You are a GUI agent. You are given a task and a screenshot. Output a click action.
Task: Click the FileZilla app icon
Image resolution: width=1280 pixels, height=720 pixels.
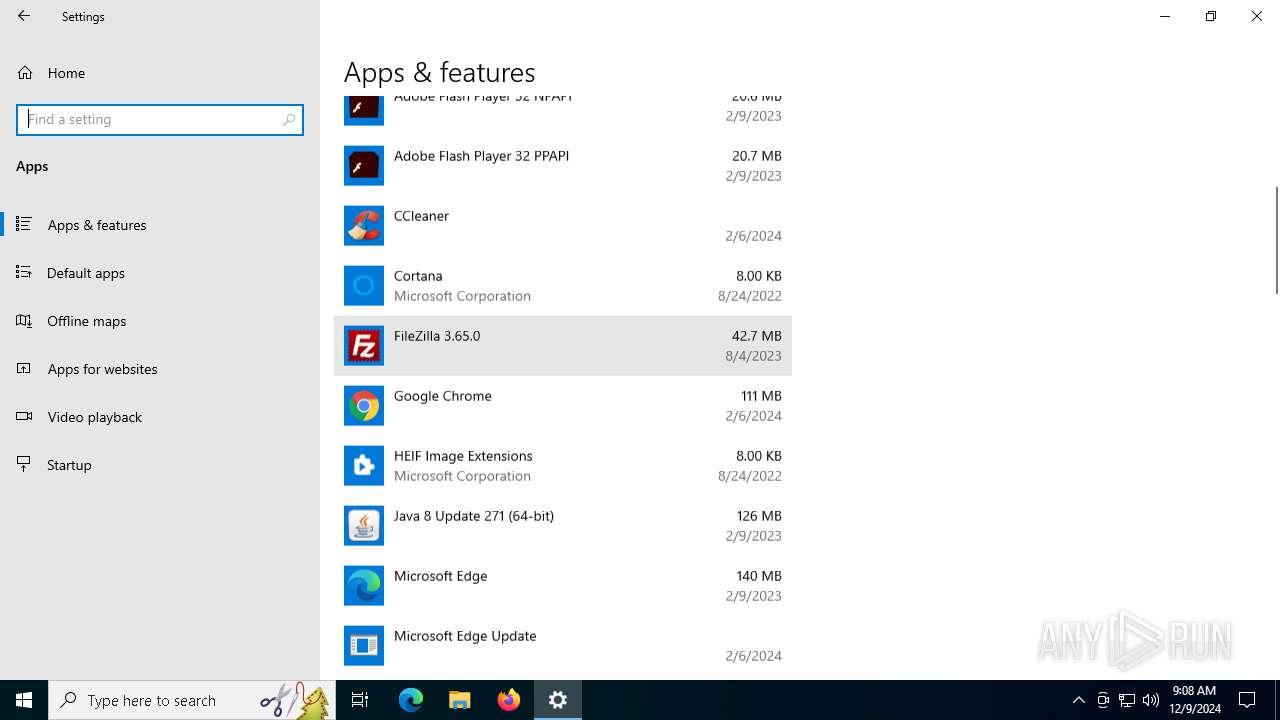(x=364, y=346)
